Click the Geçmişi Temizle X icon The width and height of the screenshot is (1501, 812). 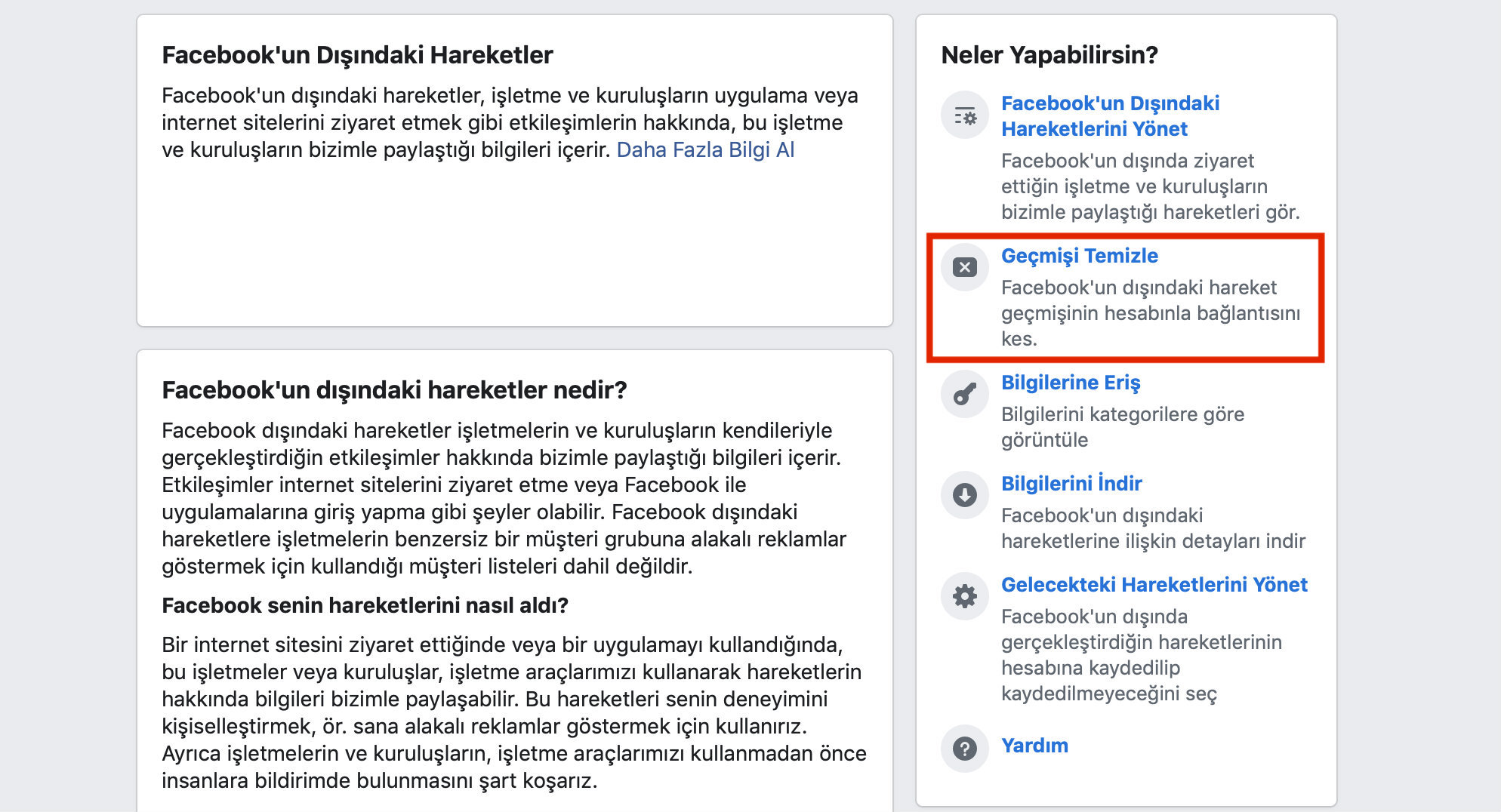coord(965,267)
